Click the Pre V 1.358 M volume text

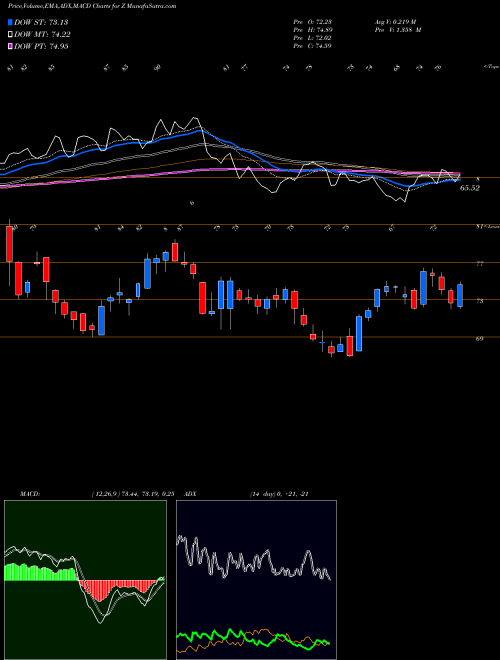[x=398, y=30]
